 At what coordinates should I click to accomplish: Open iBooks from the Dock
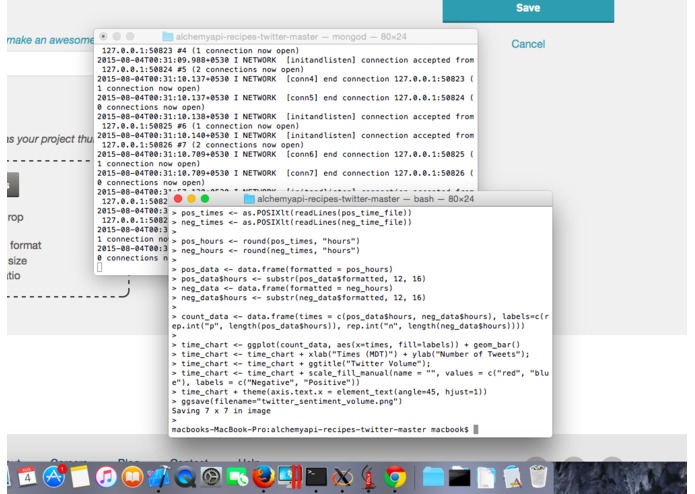tap(132, 477)
